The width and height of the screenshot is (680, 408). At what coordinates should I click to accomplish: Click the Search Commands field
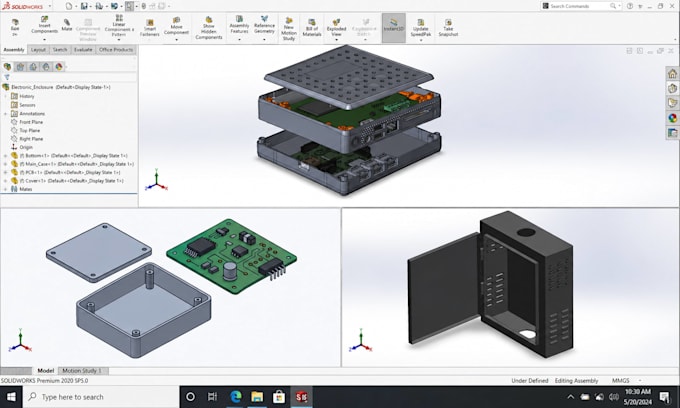click(580, 6)
